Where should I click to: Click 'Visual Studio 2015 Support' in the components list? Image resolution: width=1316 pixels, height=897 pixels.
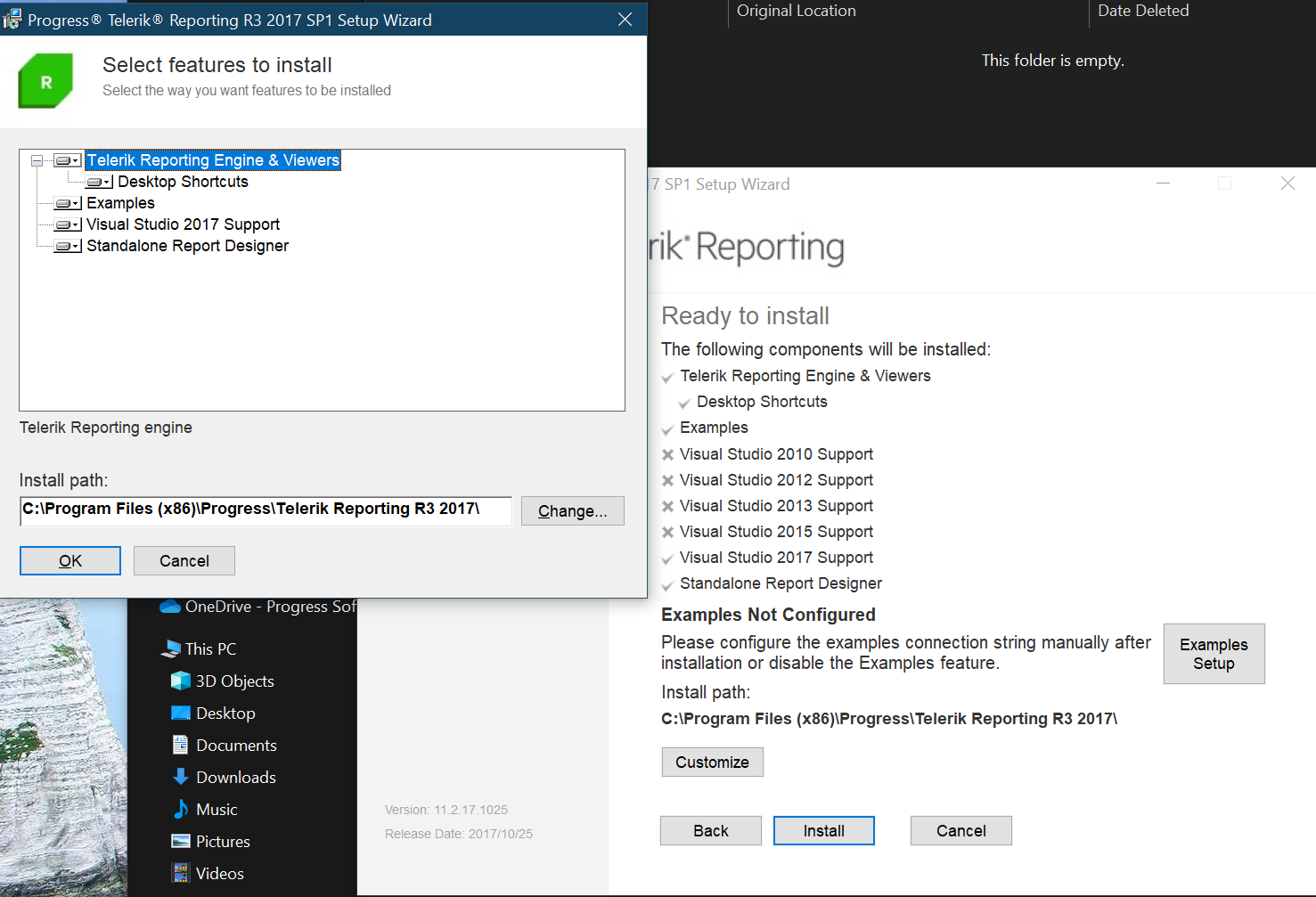point(776,532)
